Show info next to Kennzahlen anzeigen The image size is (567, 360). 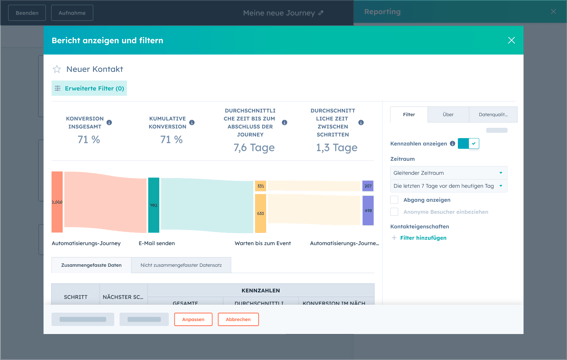click(x=452, y=143)
